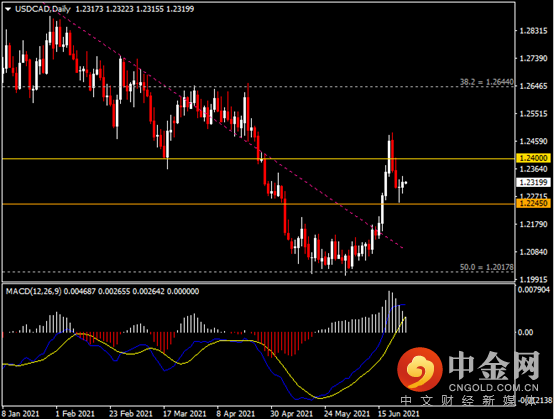Select the dashed magenta descending trendline

pyautogui.click(x=226, y=128)
